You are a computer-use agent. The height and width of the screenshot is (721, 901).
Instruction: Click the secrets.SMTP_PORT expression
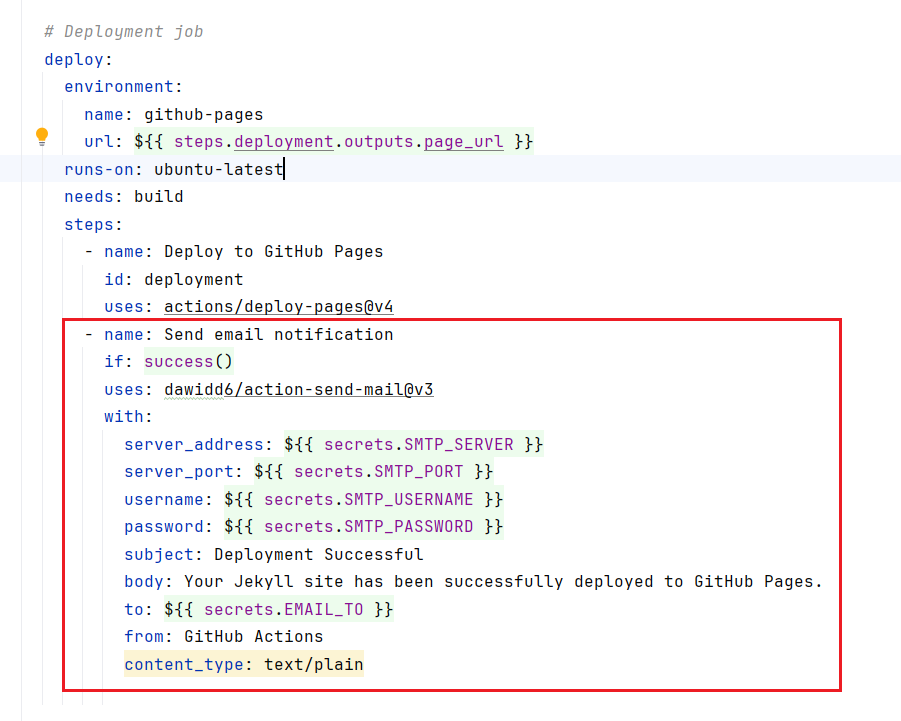[373, 471]
